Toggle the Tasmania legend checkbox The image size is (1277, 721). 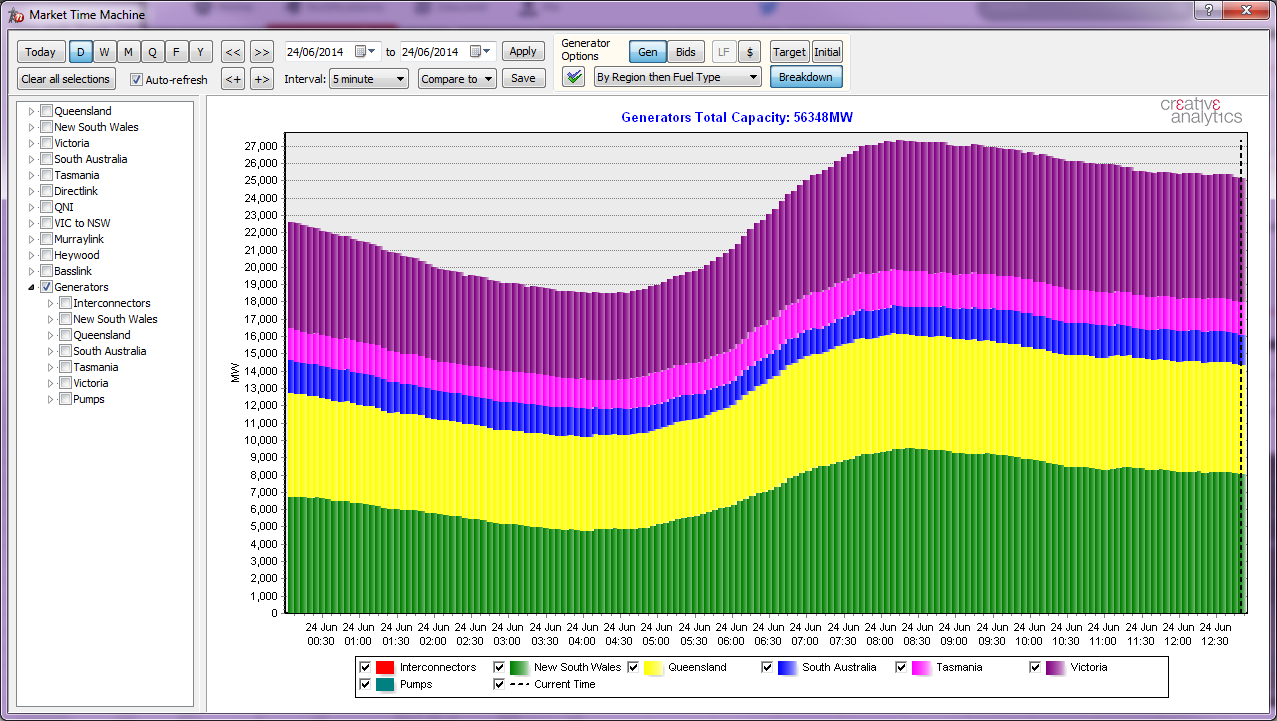(x=901, y=667)
